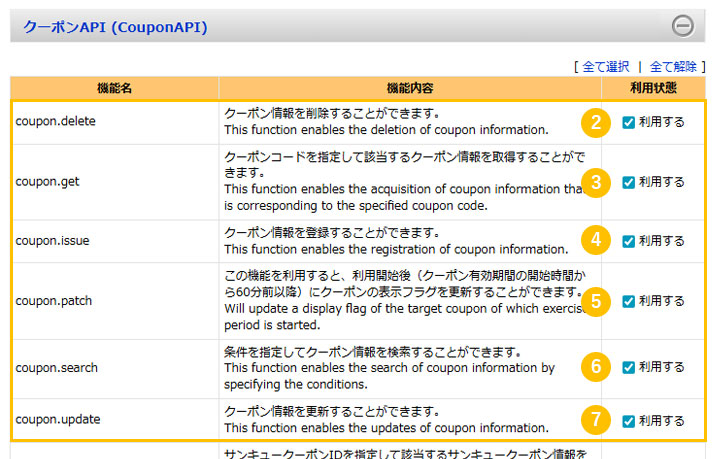Click the 全て選択 select-all link
This screenshot has height=459, width=715.
click(x=605, y=67)
